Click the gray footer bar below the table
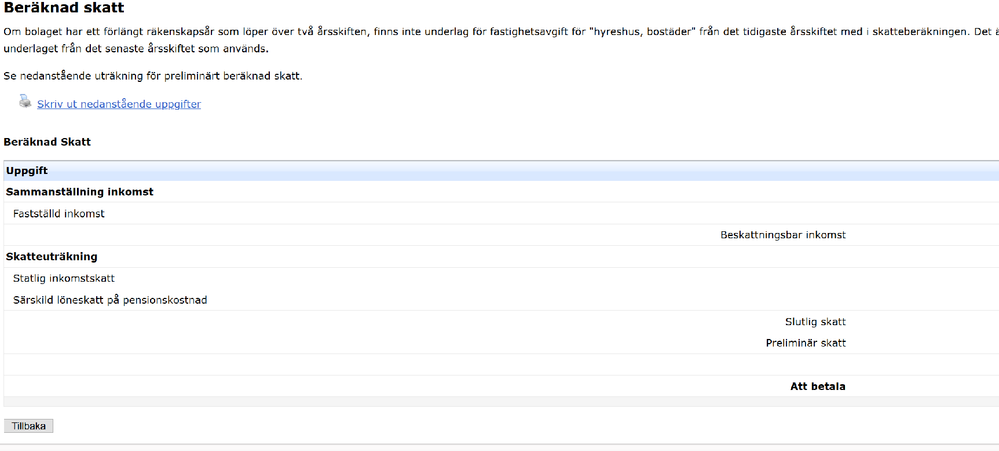Screen dimensions: 999x451 (x=500, y=401)
